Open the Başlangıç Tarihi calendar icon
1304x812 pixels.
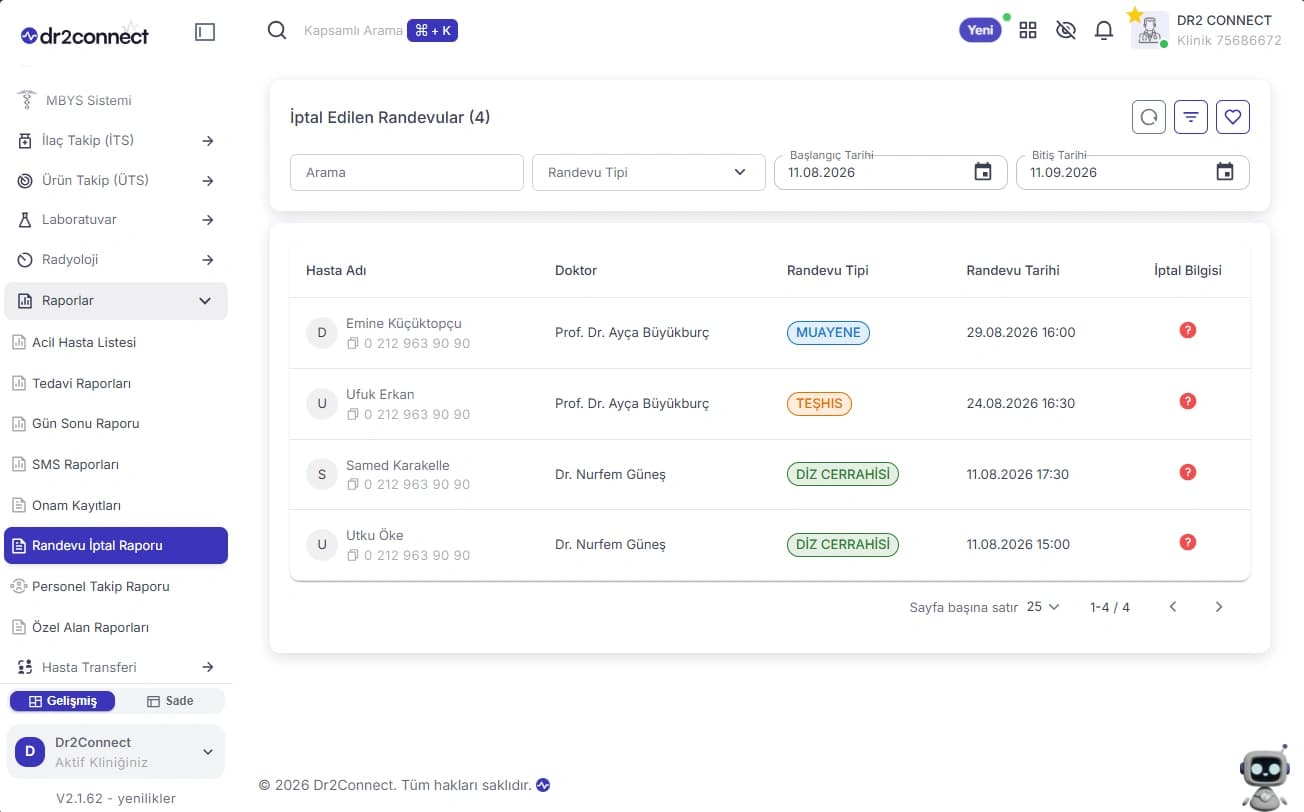click(983, 172)
